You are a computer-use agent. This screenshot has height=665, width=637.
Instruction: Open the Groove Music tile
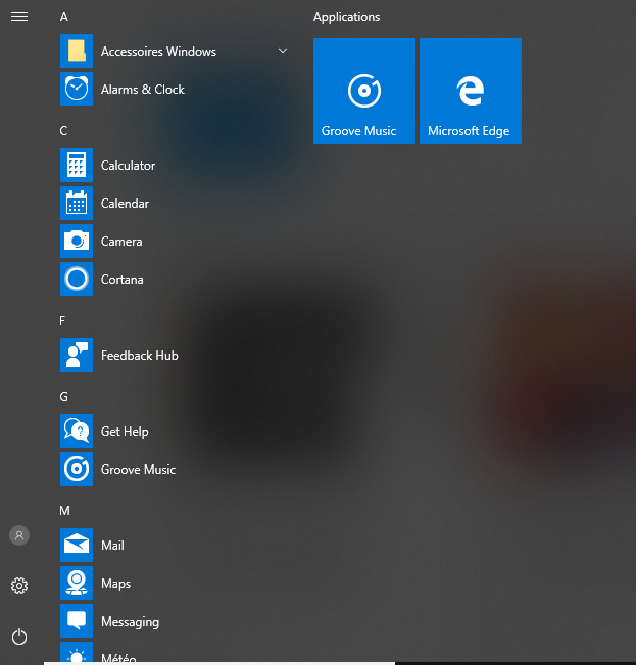pos(364,91)
